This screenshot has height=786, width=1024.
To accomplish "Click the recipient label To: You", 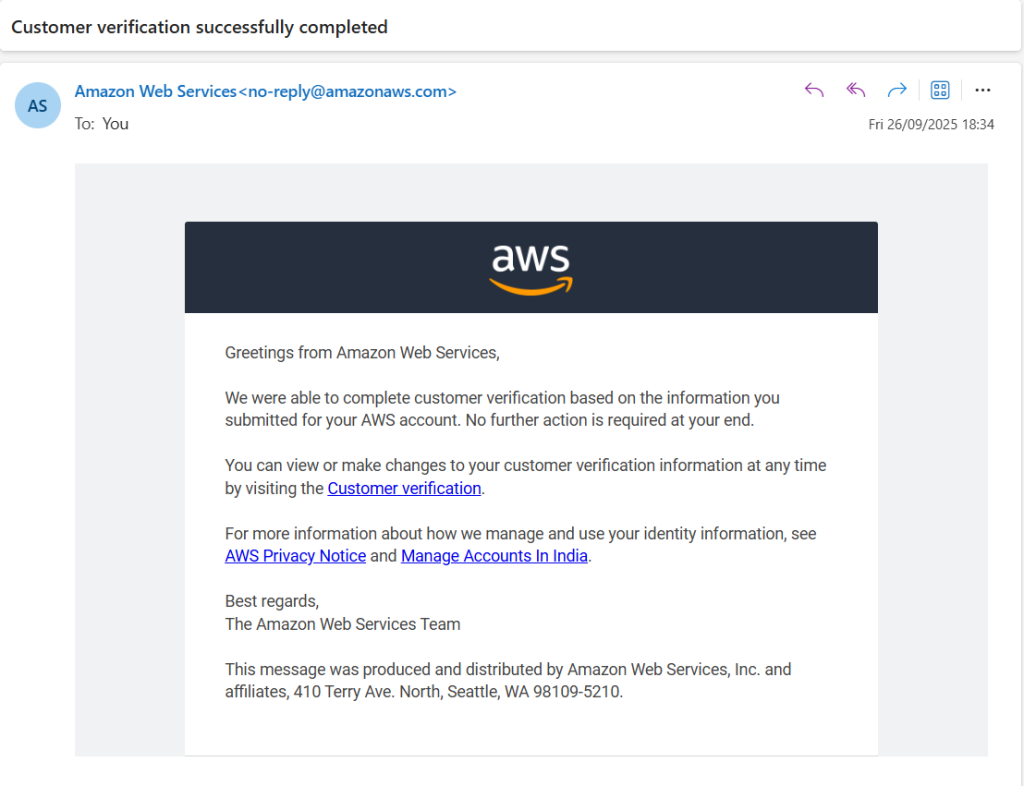I will pyautogui.click(x=100, y=123).
